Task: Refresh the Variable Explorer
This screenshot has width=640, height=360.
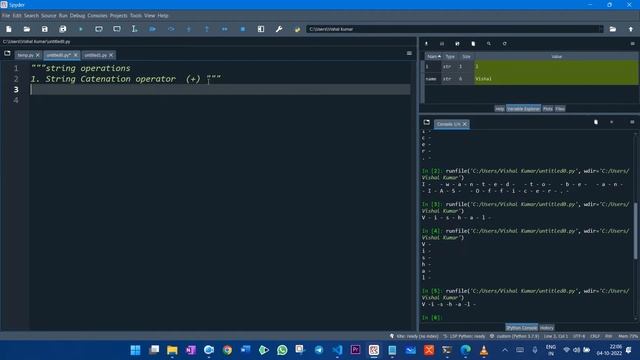Action: (504, 44)
